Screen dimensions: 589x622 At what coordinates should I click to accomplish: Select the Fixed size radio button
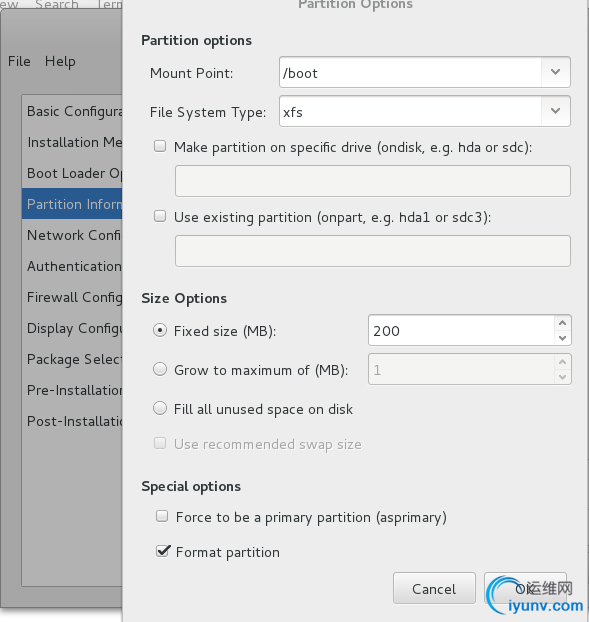click(x=160, y=330)
